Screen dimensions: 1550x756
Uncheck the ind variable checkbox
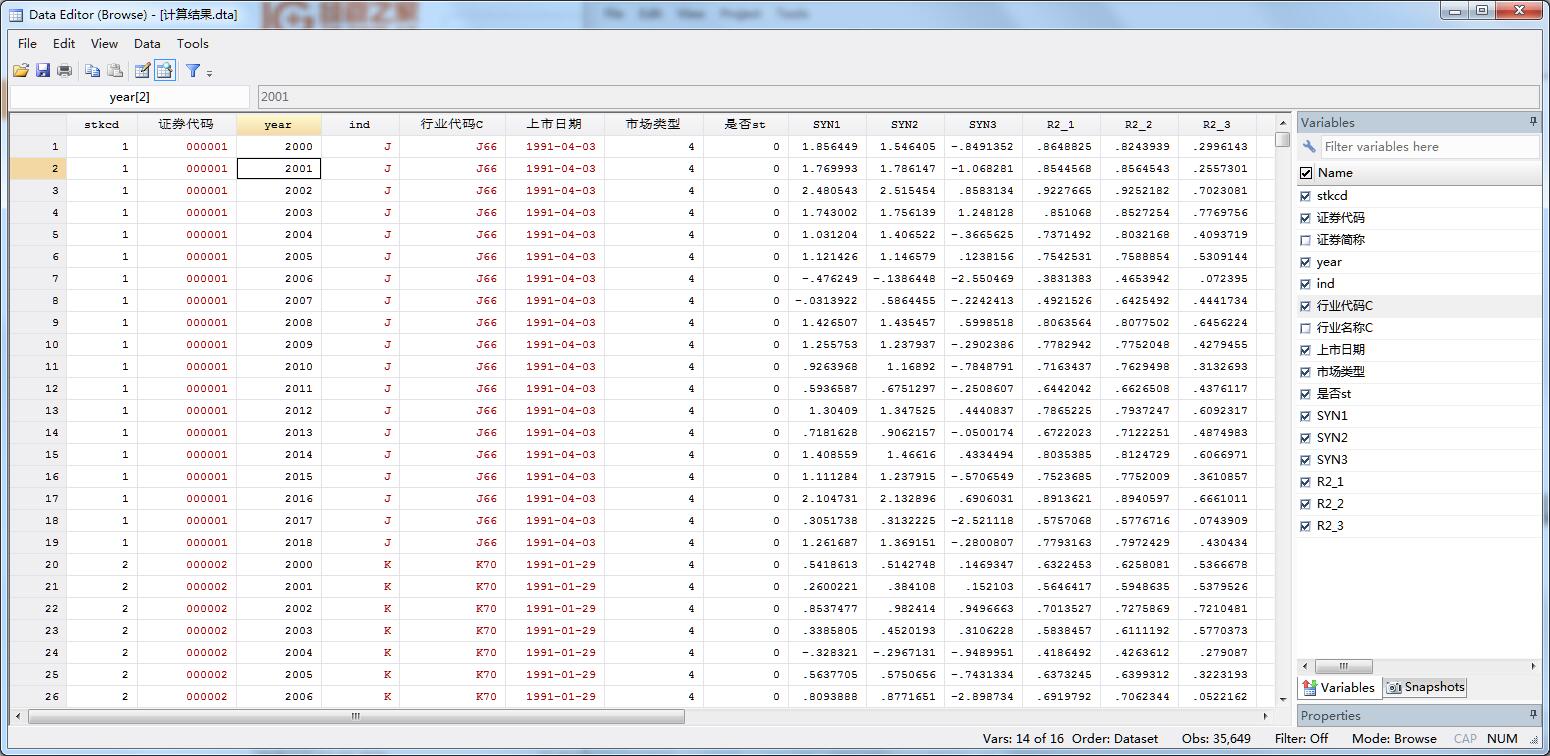(x=1305, y=284)
